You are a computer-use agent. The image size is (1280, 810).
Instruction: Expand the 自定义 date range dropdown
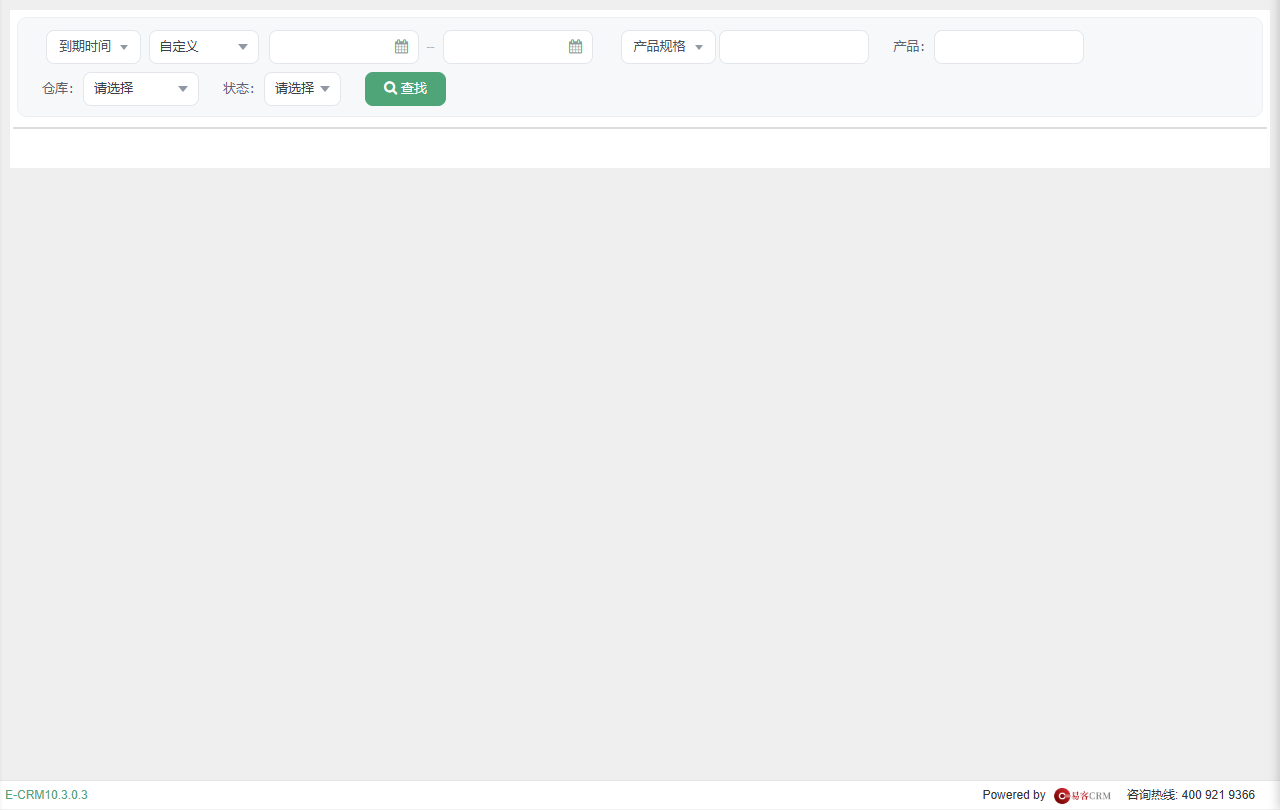pos(204,47)
